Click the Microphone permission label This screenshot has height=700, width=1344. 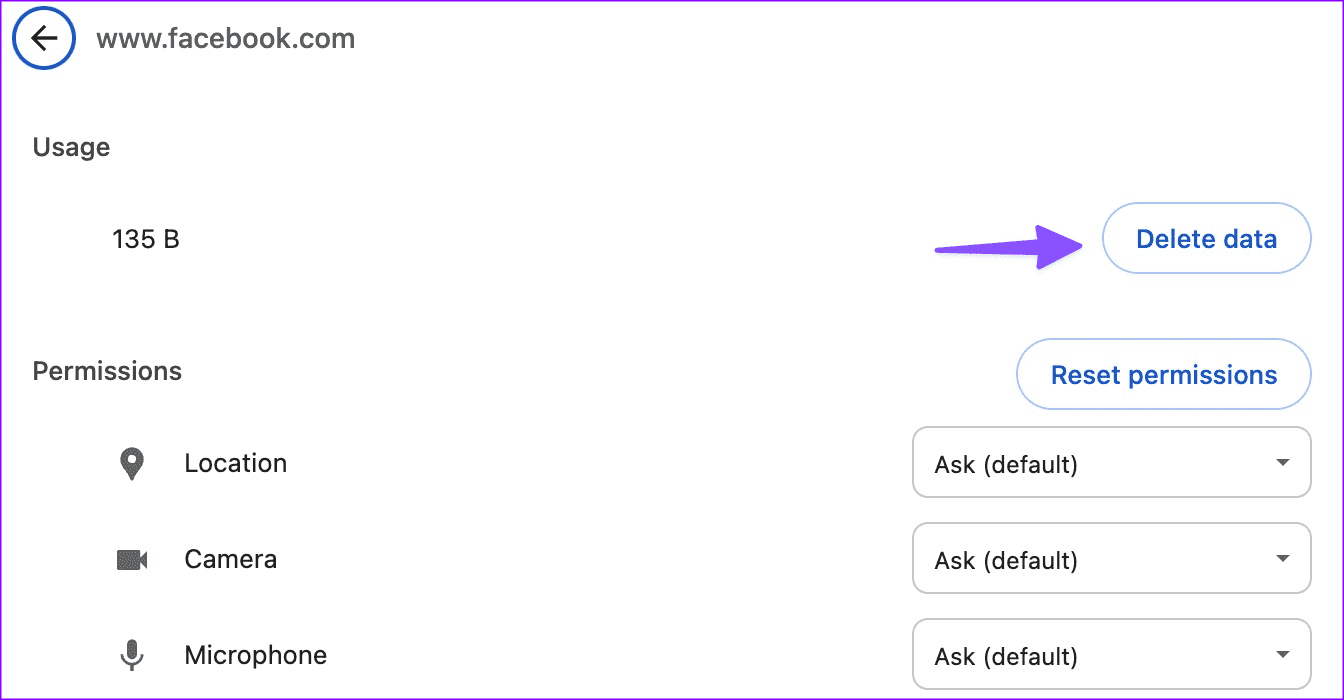256,655
